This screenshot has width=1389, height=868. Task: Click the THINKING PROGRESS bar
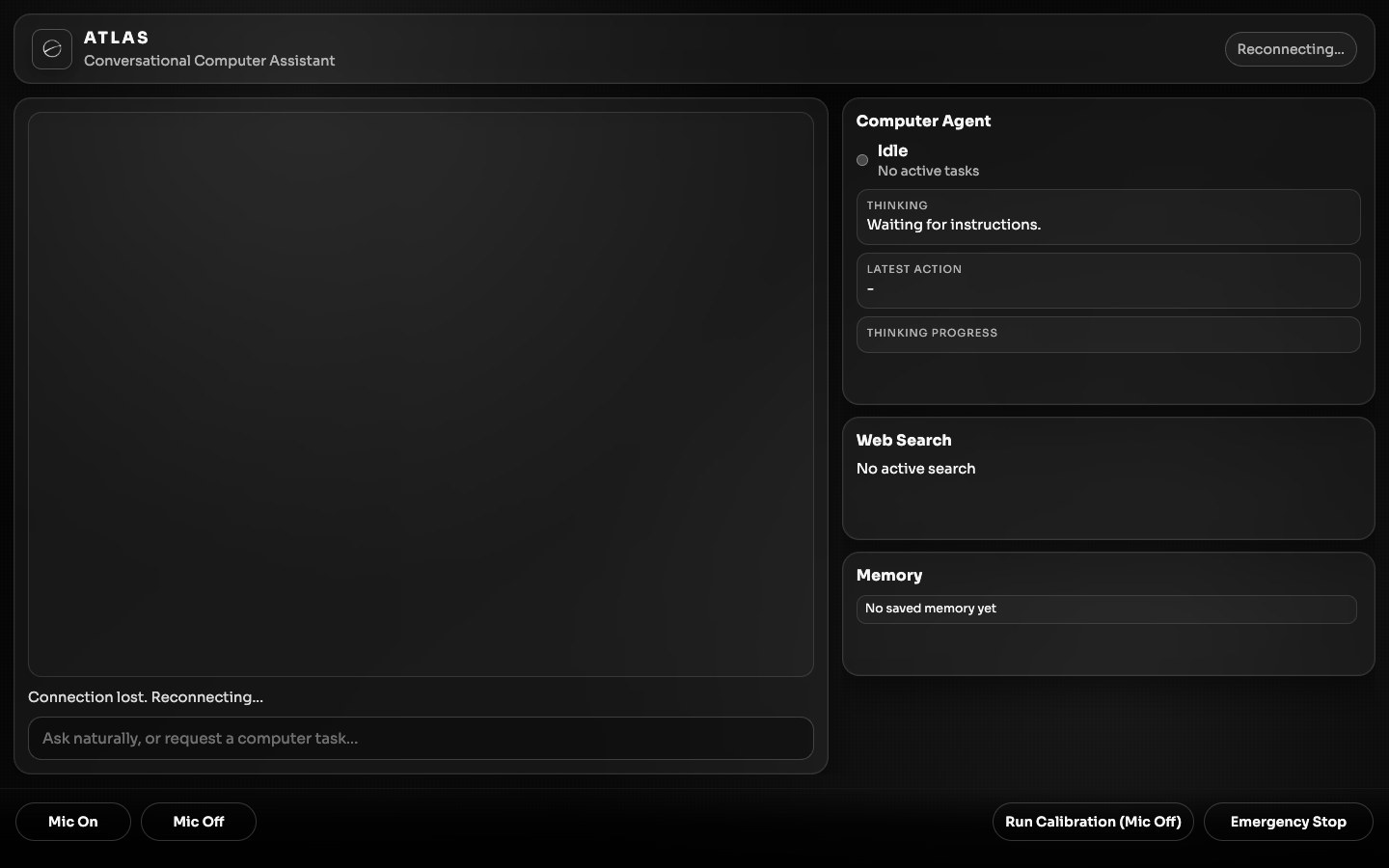pos(1108,335)
